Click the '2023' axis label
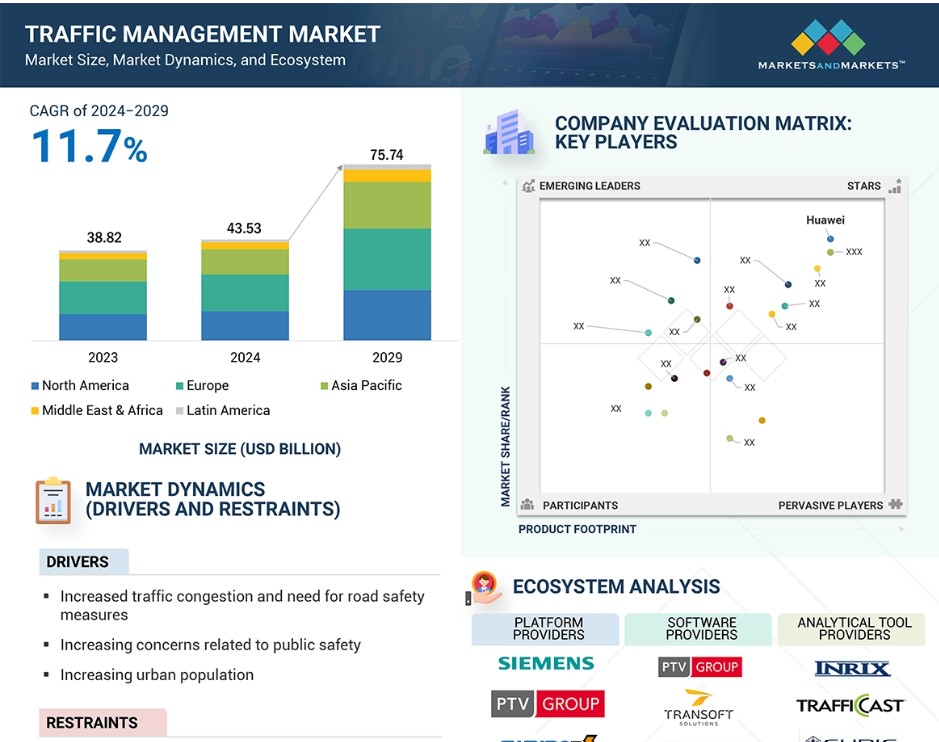 [x=103, y=358]
